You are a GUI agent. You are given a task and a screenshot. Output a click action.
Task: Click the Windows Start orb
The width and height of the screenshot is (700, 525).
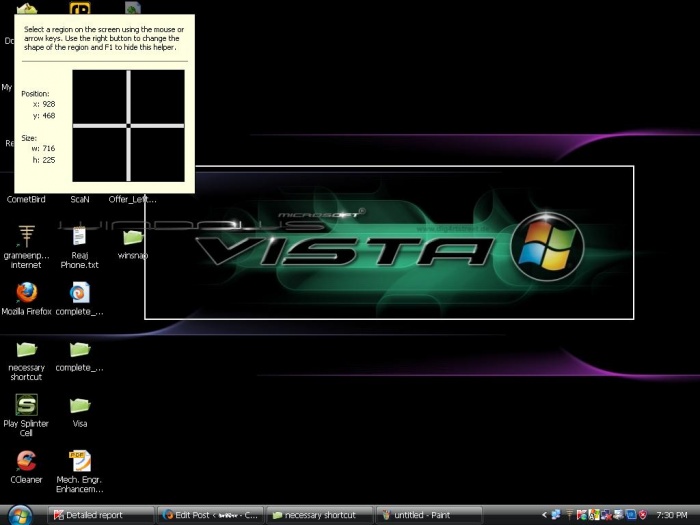pyautogui.click(x=20, y=515)
